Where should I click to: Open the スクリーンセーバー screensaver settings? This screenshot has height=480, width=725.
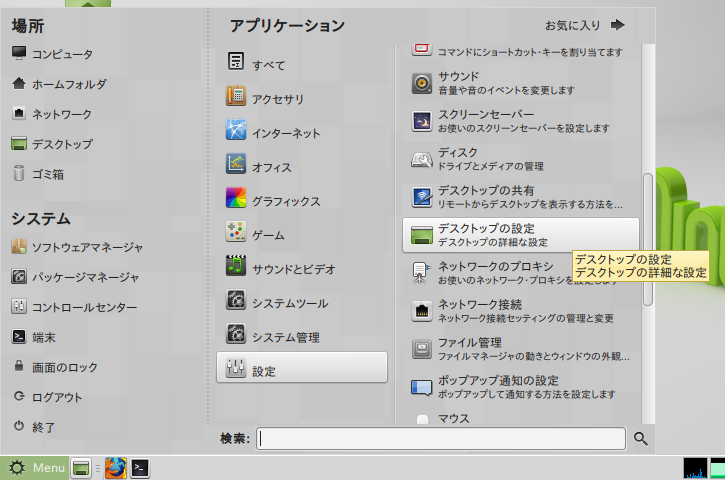(x=520, y=121)
